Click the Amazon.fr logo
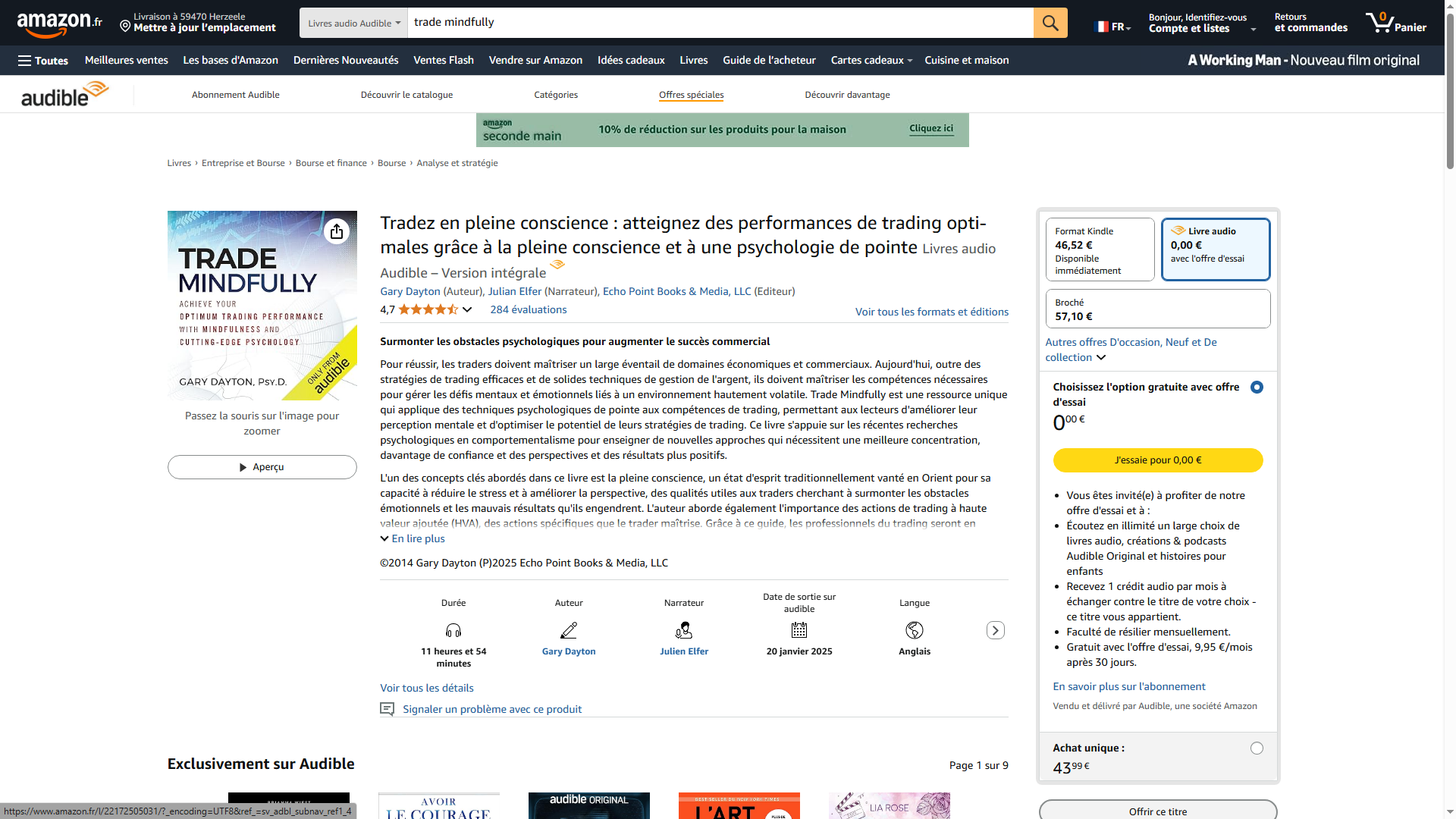This screenshot has width=1456, height=819. 59,24
